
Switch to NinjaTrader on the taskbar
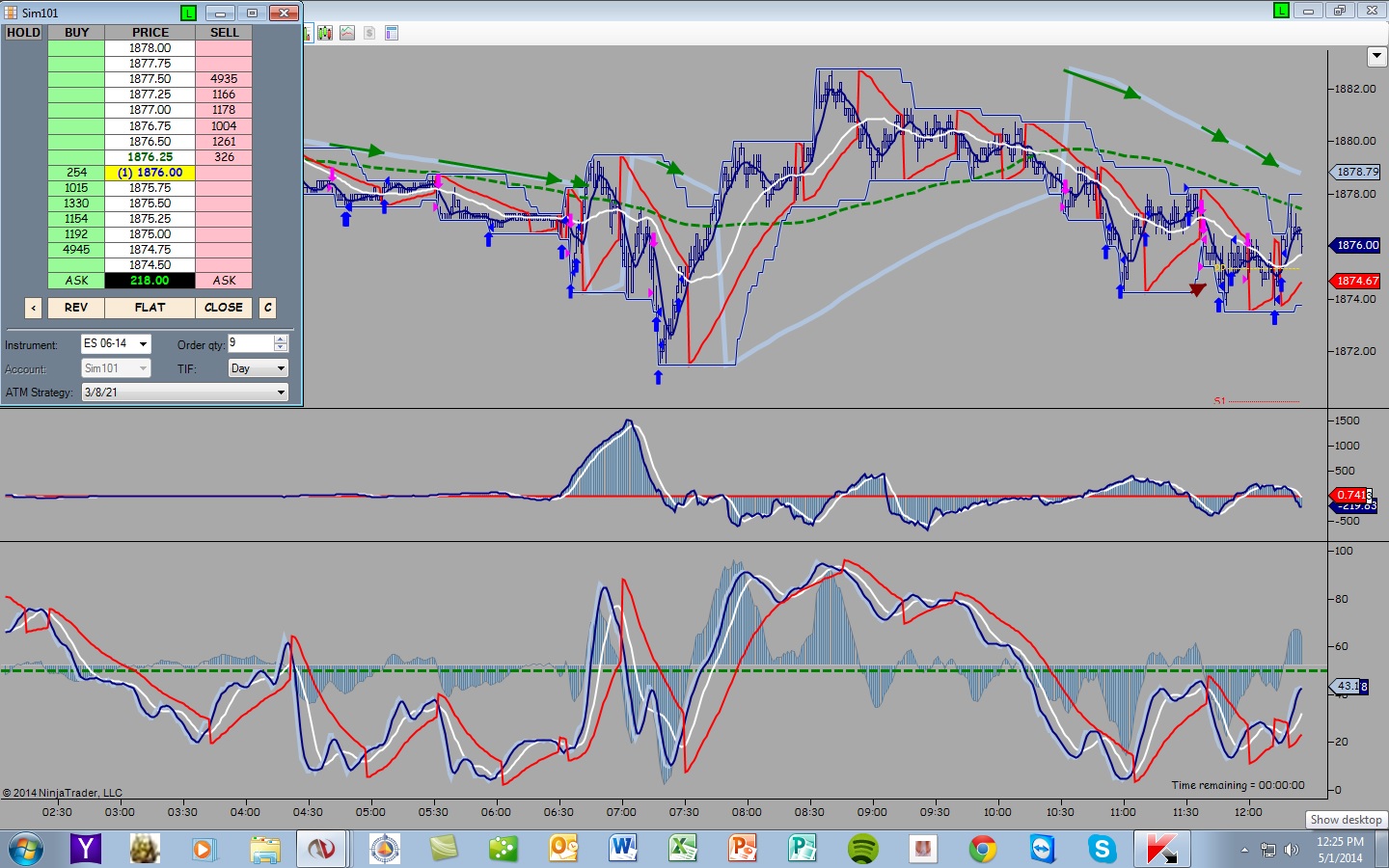(321, 849)
